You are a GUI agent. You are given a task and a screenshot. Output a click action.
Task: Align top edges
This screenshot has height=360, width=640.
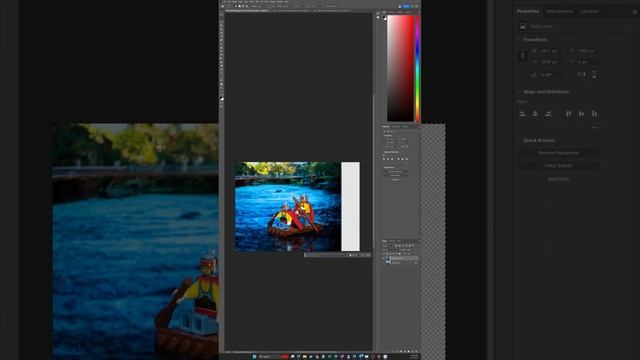pyautogui.click(x=569, y=114)
